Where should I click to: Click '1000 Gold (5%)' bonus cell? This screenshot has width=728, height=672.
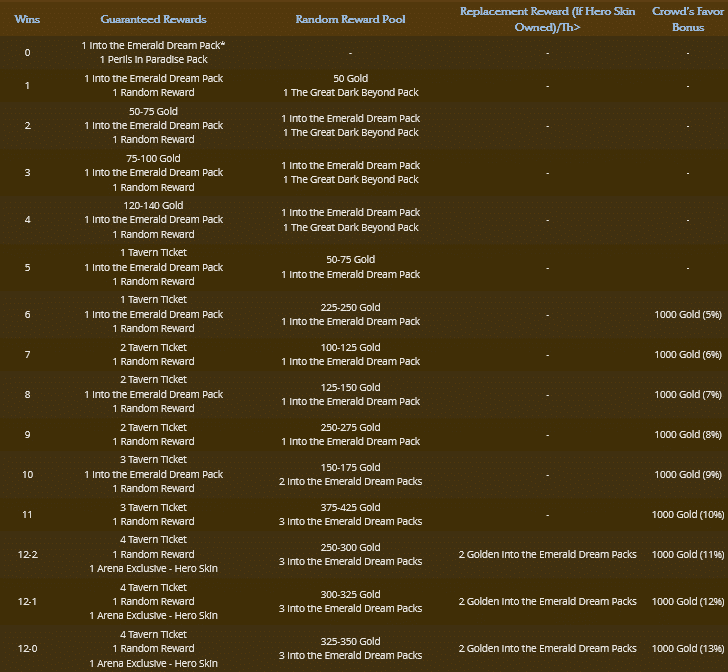(688, 314)
